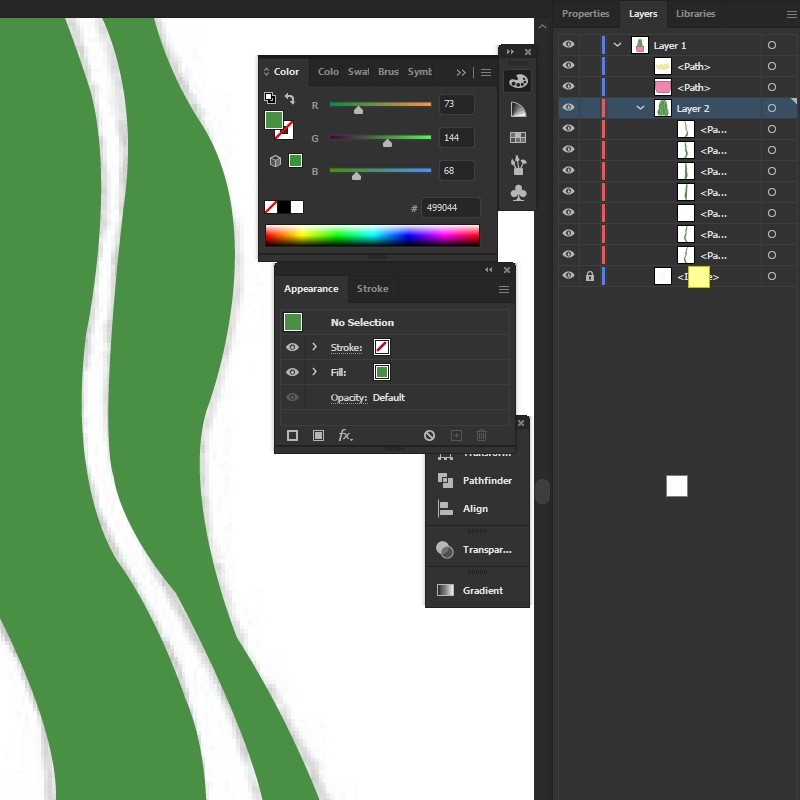800x800 pixels.
Task: Switch to the Brushes tab in Color group
Action: (x=388, y=72)
